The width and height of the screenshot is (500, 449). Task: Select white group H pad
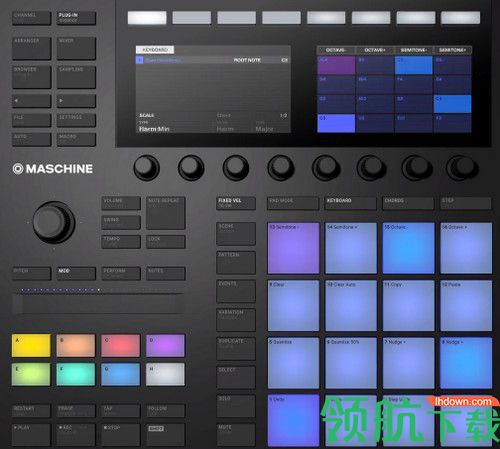pyautogui.click(x=165, y=374)
